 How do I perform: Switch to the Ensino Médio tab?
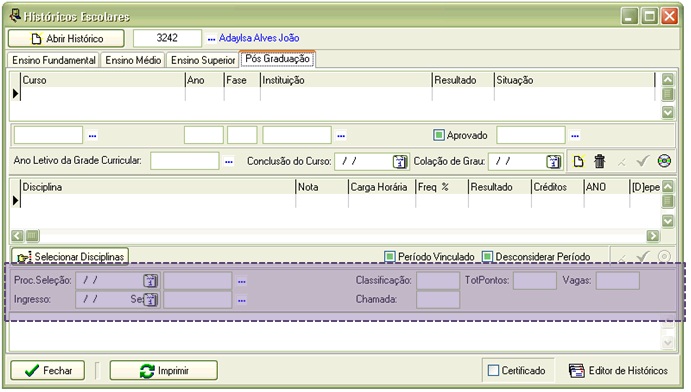133,60
